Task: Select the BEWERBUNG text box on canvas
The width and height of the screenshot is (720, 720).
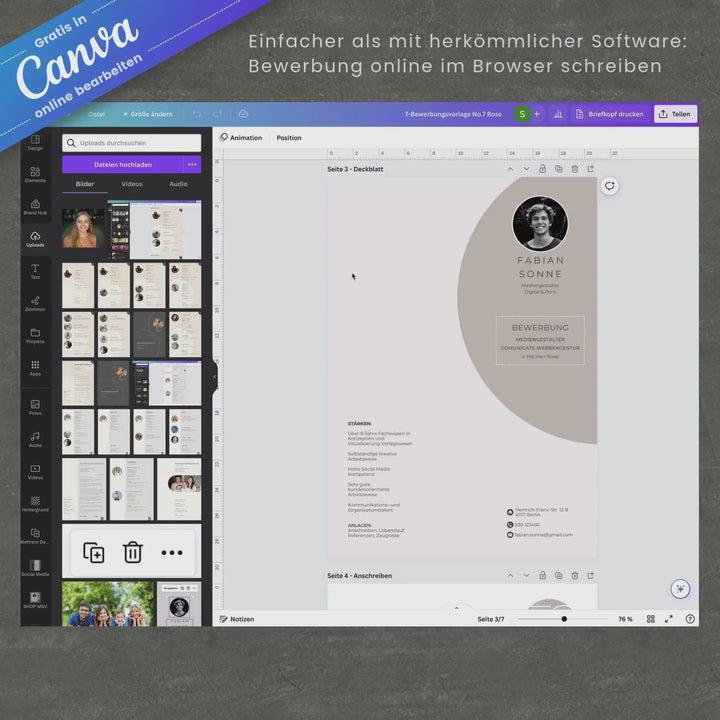Action: [x=540, y=340]
